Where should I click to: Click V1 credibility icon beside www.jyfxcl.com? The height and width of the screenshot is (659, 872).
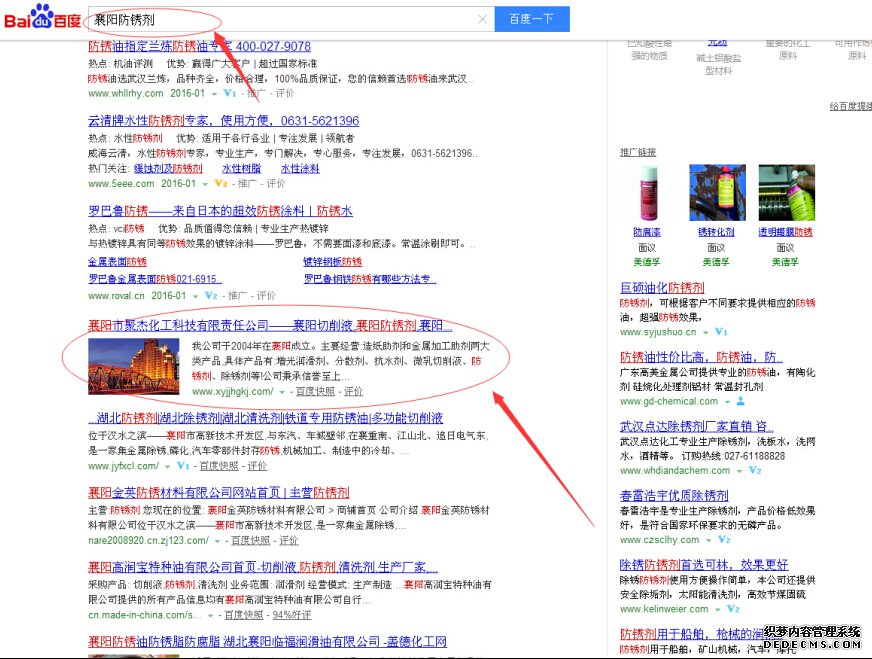(183, 465)
